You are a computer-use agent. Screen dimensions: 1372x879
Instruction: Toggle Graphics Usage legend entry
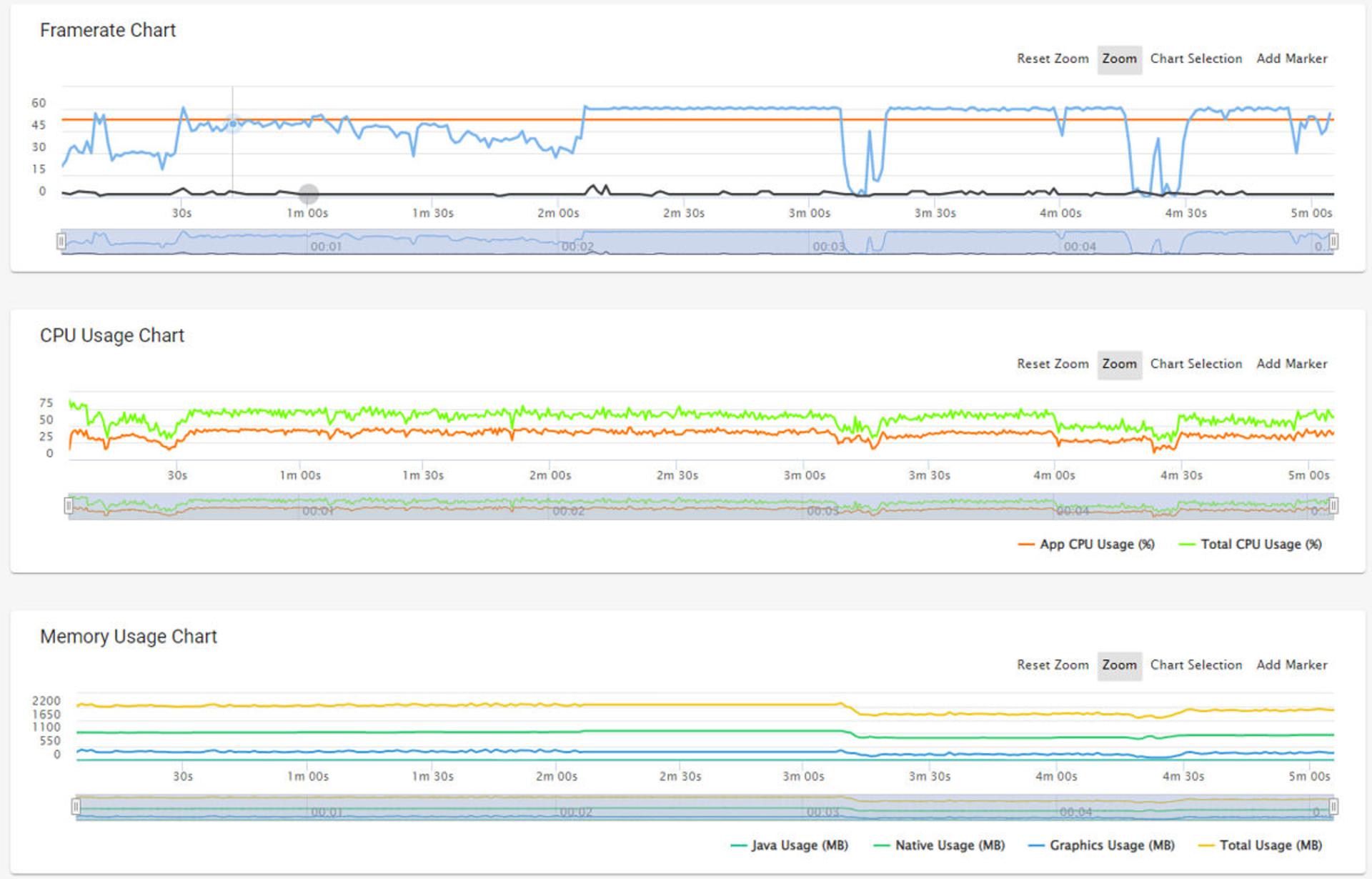(x=1101, y=845)
